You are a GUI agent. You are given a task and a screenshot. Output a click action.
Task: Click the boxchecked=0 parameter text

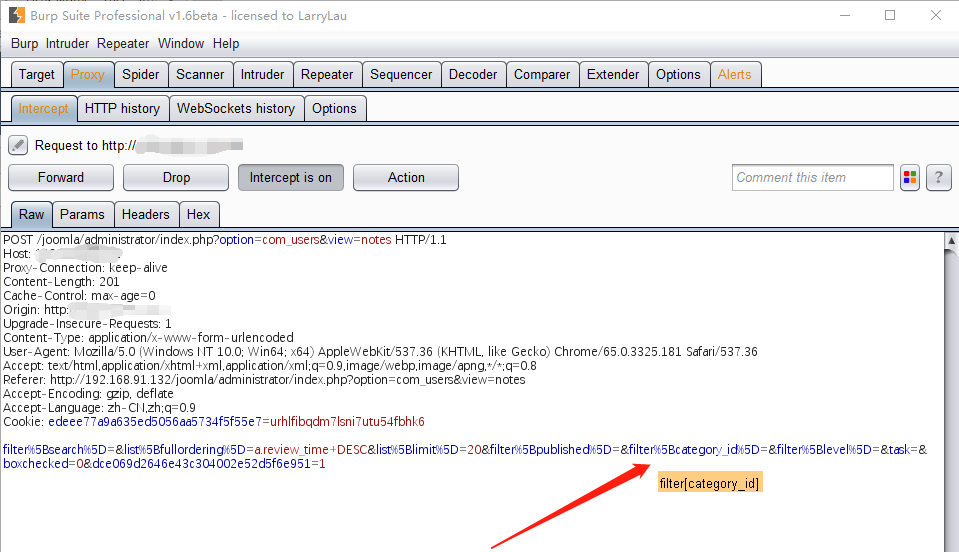tap(43, 464)
